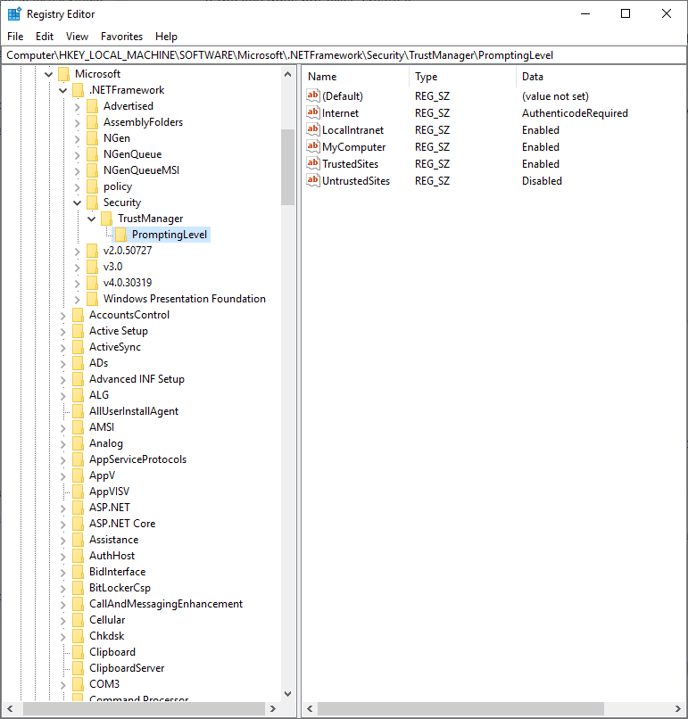The image size is (688, 719).
Task: Select the LocalIntranet REG_SZ value icon
Action: click(313, 130)
